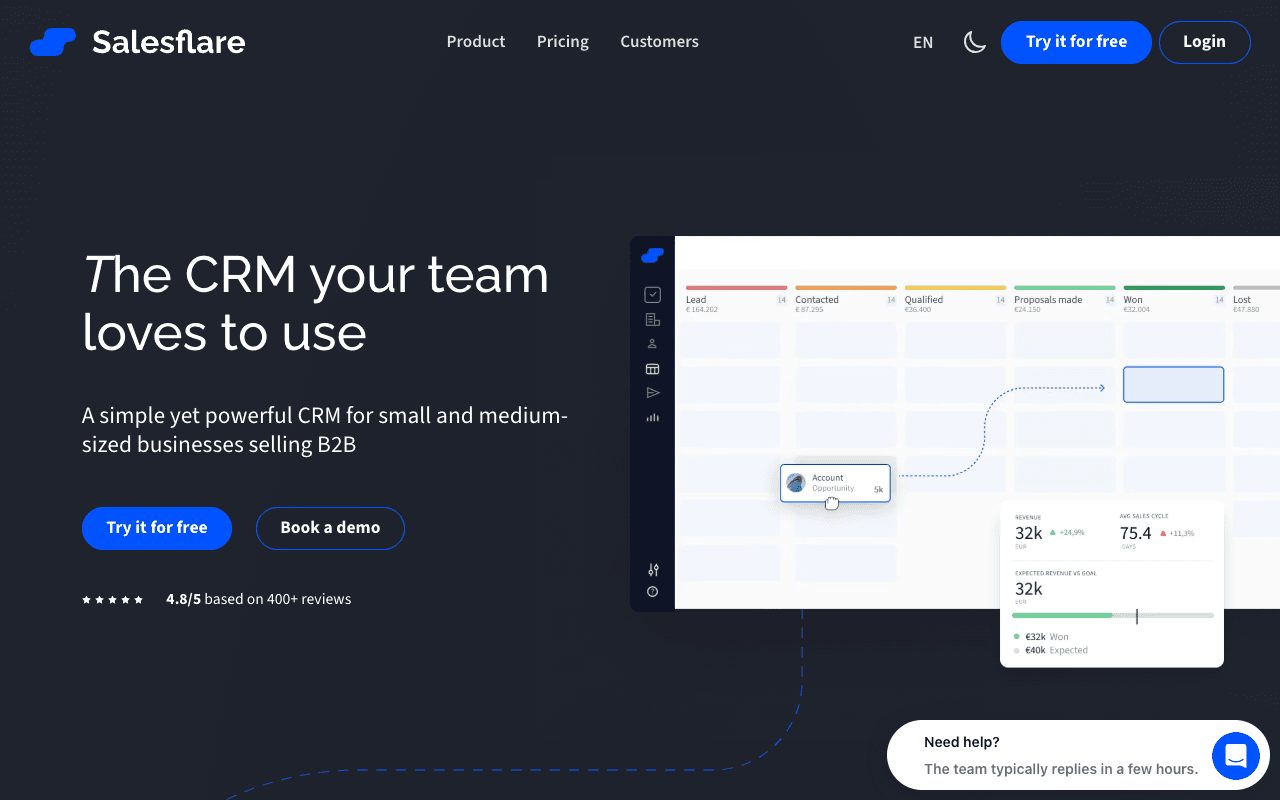Click Salesflare logo in app sidebar
This screenshot has height=800, width=1280.
click(x=652, y=255)
